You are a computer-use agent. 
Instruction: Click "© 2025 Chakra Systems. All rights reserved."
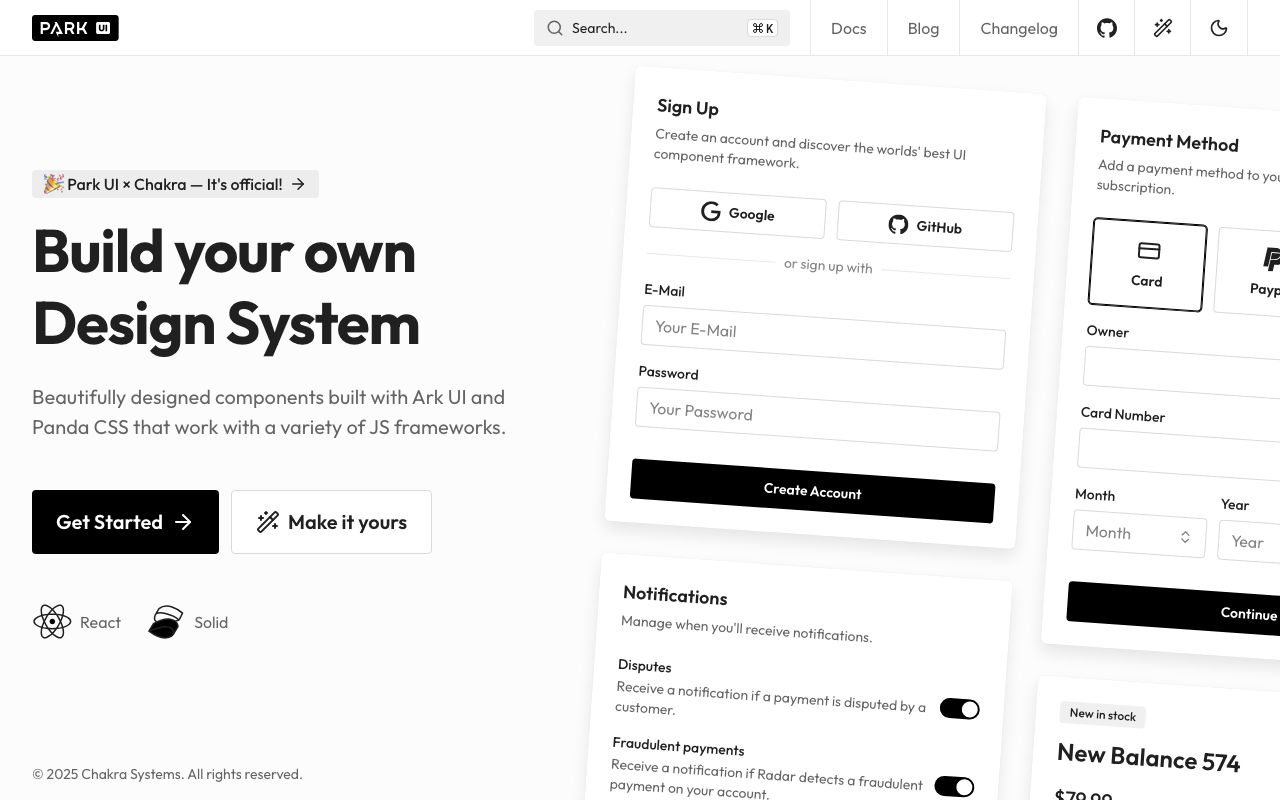click(167, 774)
